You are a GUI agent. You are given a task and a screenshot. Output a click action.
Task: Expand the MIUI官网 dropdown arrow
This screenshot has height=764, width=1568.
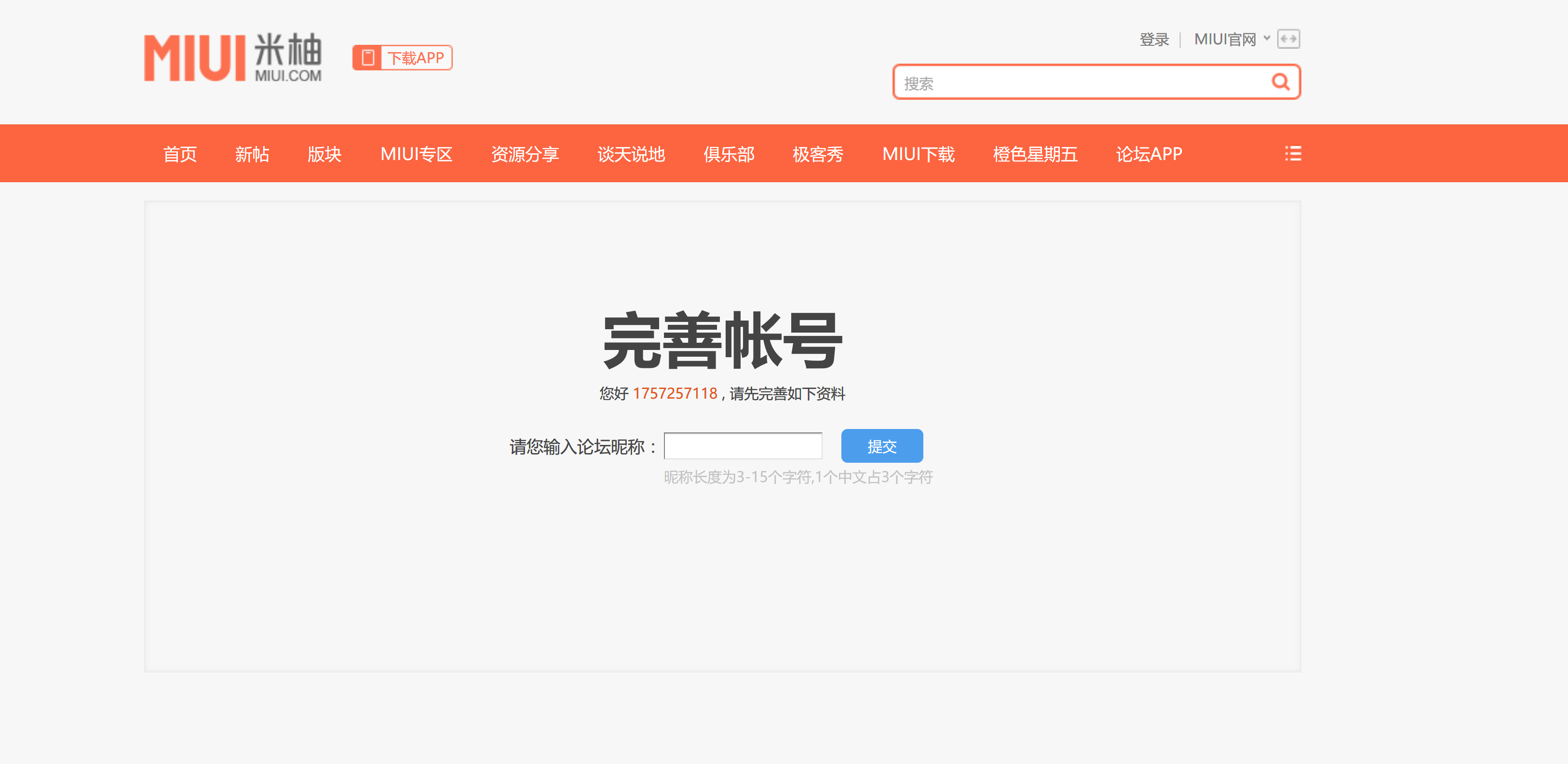tap(1267, 39)
